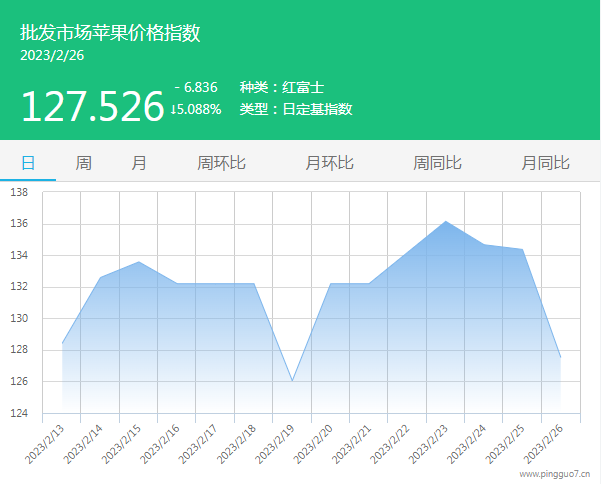Click the y-axis label 126
Viewport: 601px width, 484px height.
point(19,381)
